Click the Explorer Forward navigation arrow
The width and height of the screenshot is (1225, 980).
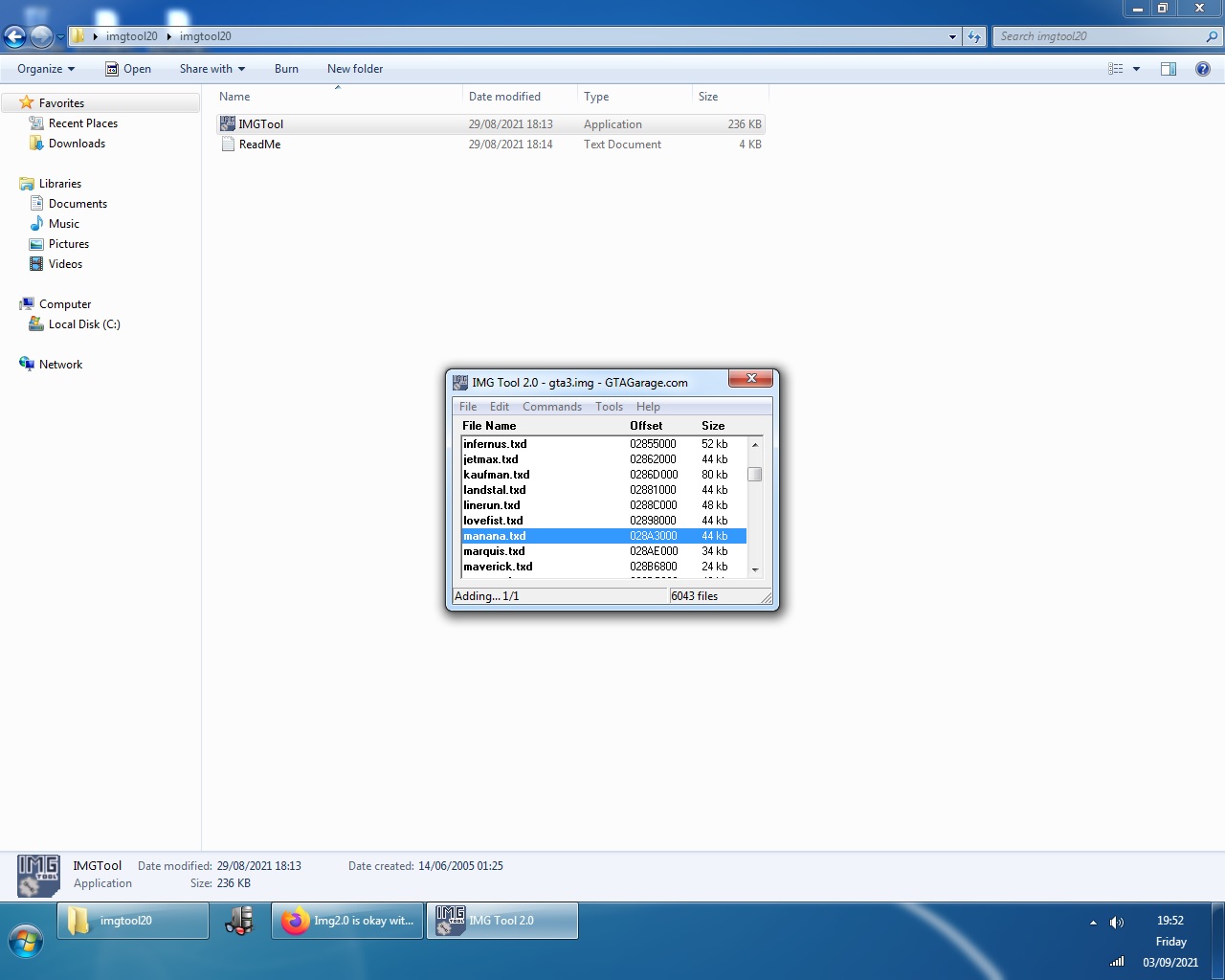click(x=42, y=36)
